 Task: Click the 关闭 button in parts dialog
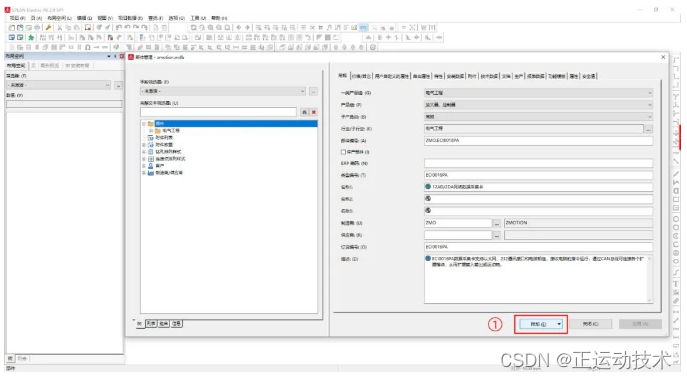(x=590, y=324)
